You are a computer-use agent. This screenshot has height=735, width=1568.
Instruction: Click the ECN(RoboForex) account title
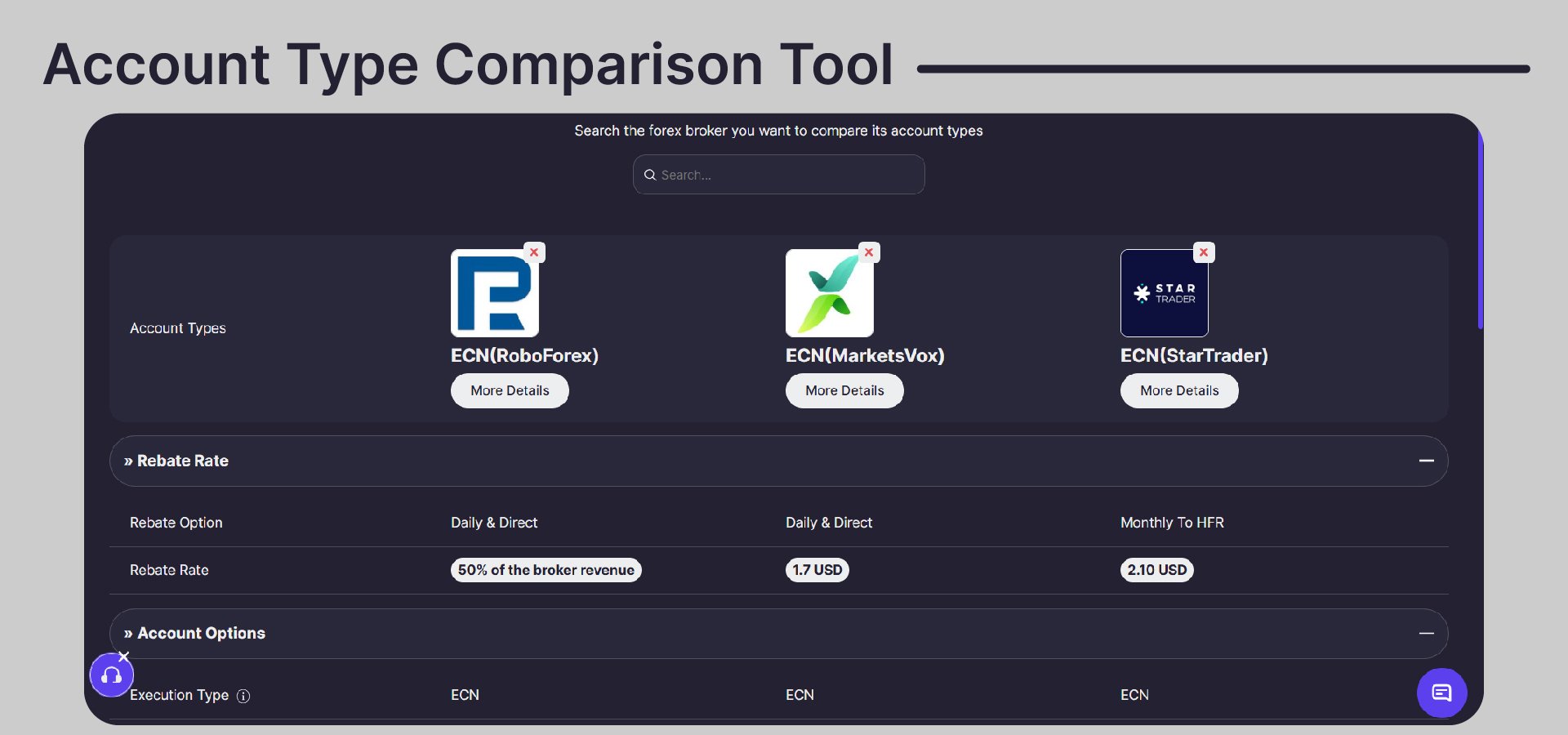tap(524, 355)
